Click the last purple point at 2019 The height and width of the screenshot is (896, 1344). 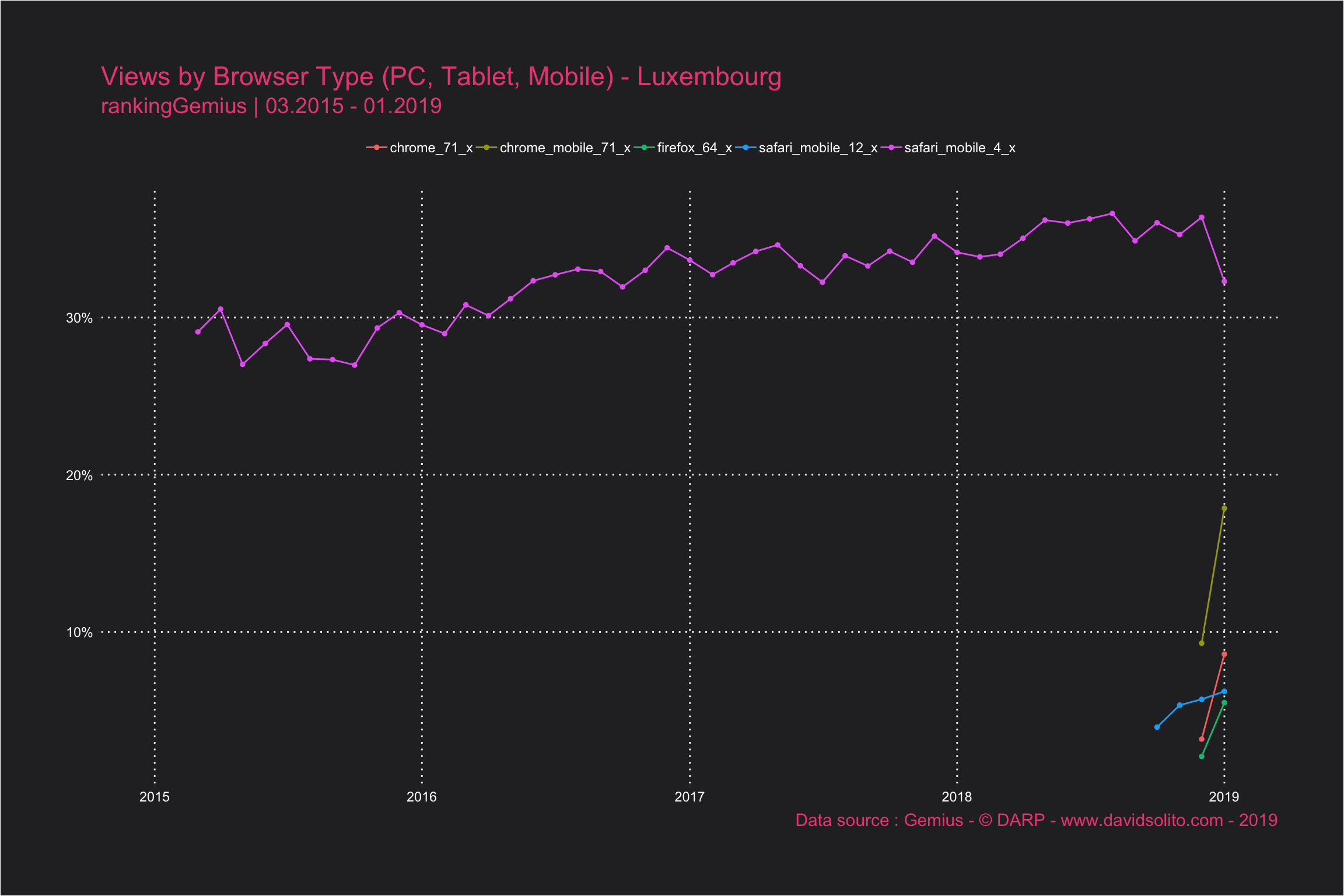1224,282
